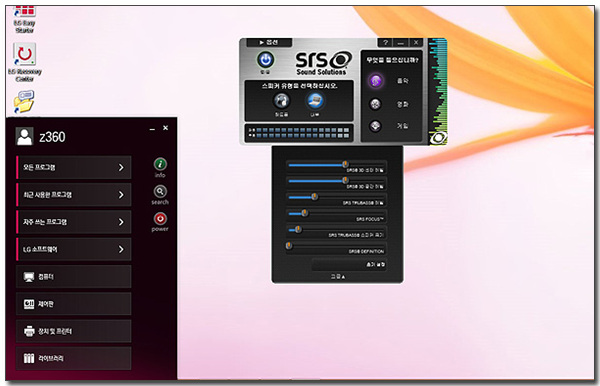Click the blue SRS power button
Viewport: 600px width, 386px height.
pos(266,60)
